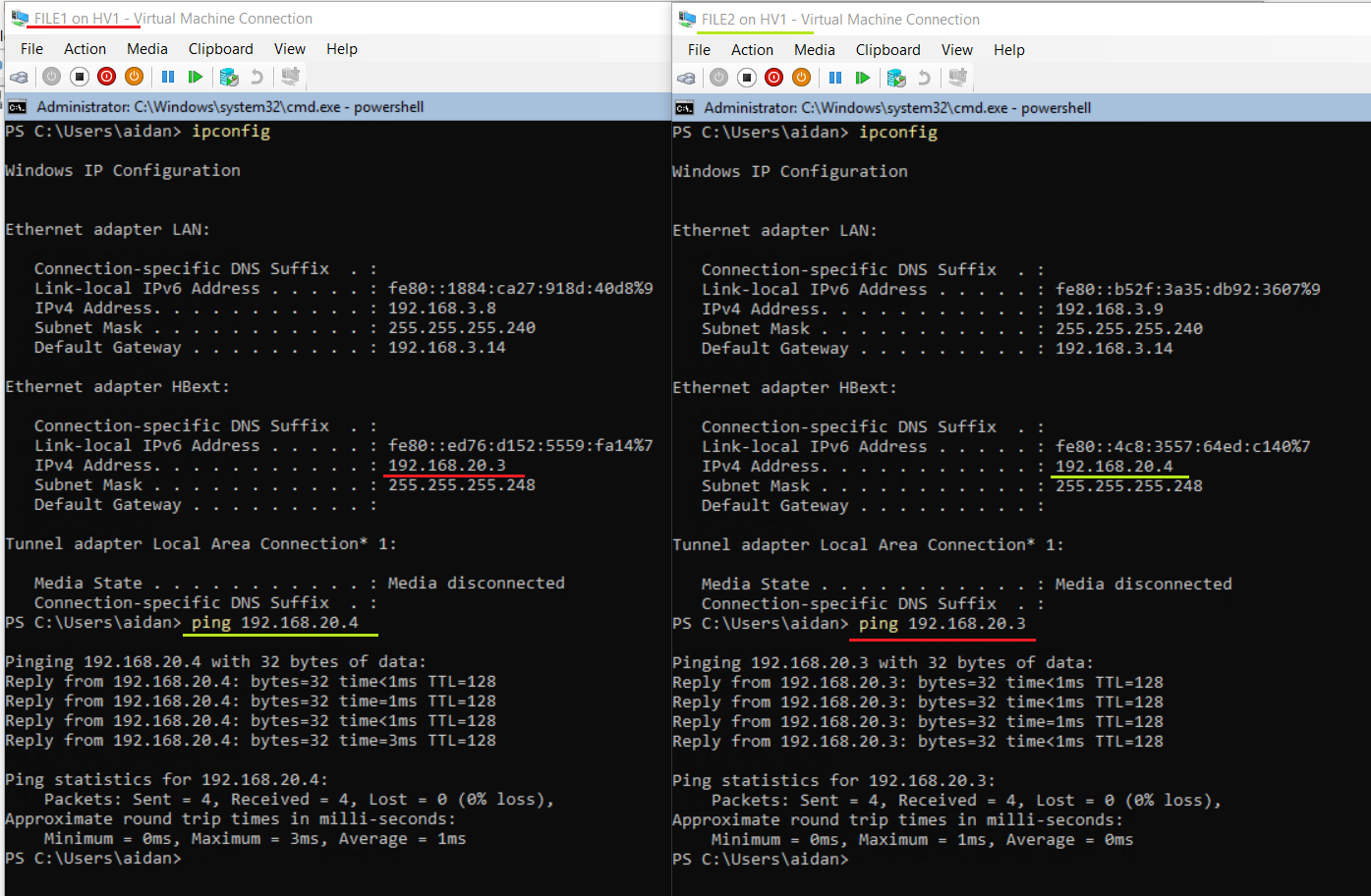Open Media menu in FILE2 window

point(815,49)
